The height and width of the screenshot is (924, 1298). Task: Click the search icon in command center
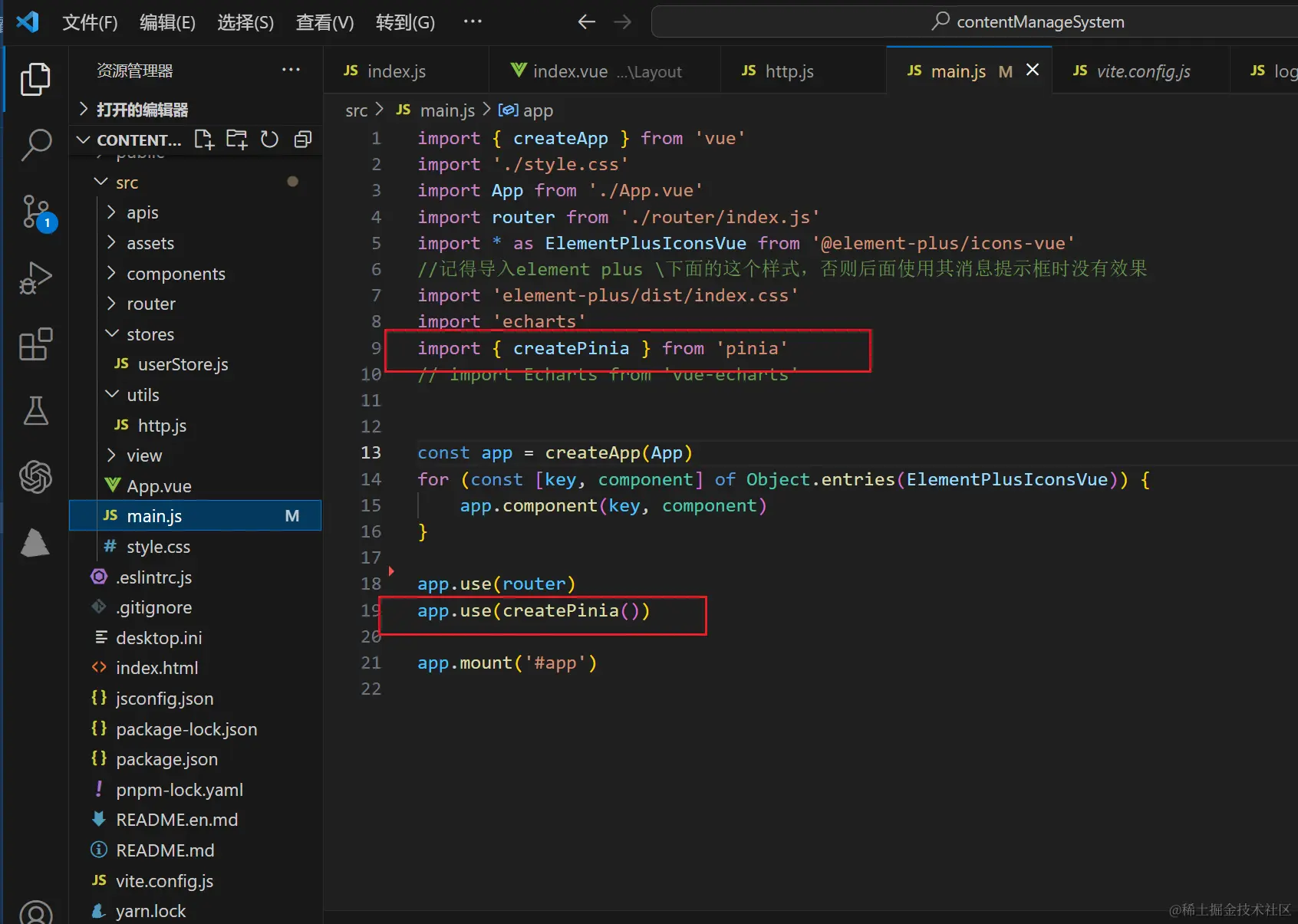coord(941,21)
